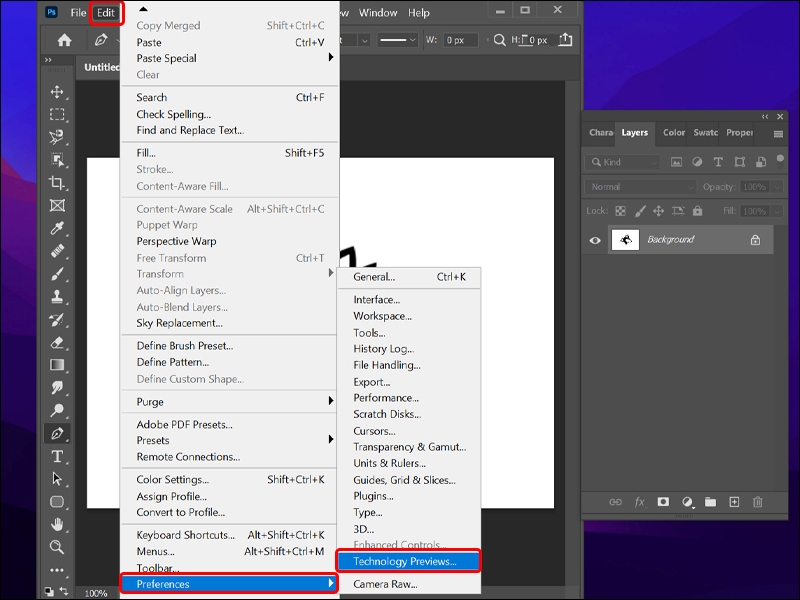Open the blending mode dropdown showing Normal
The image size is (800, 600).
click(x=640, y=186)
